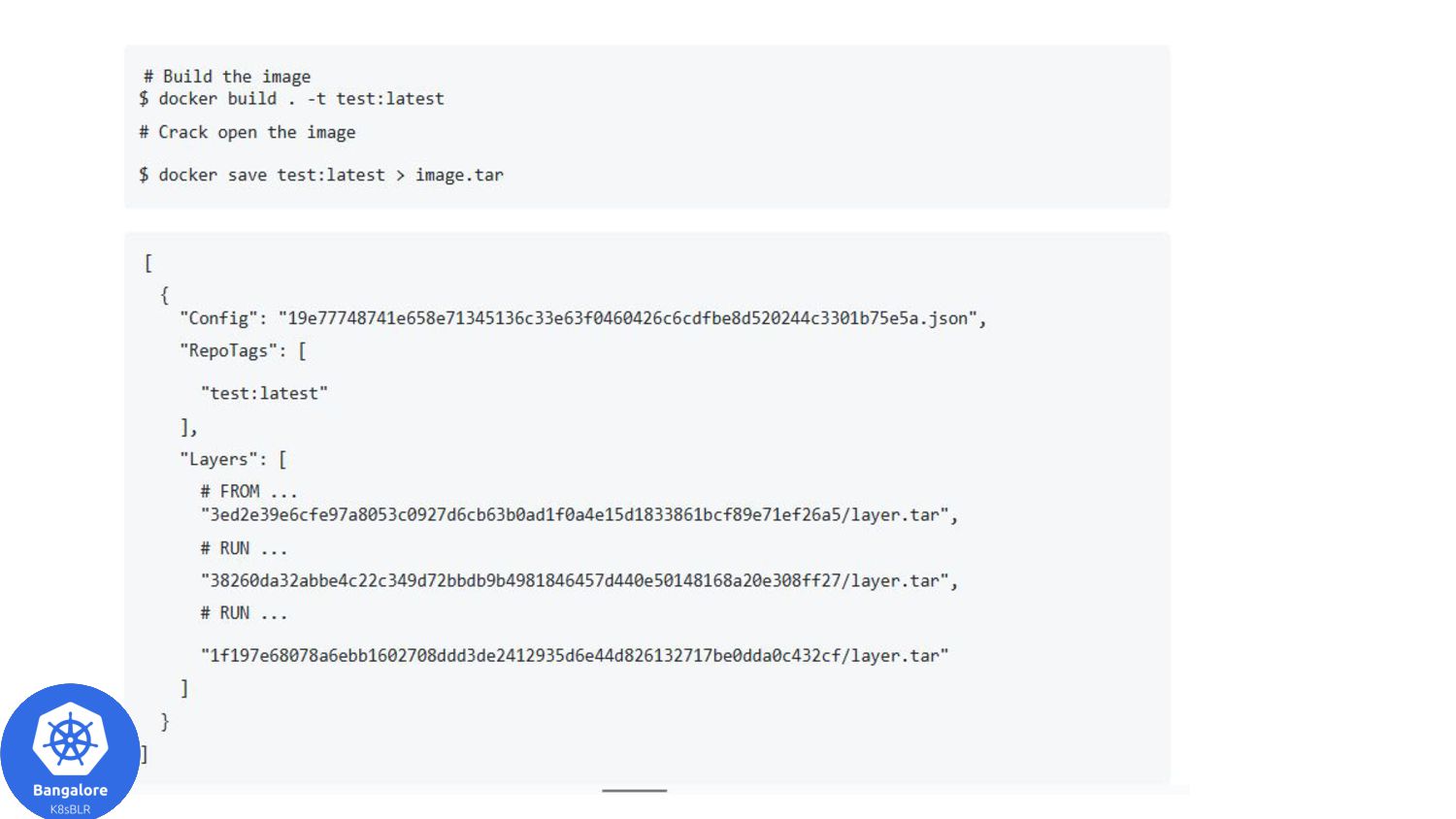The width and height of the screenshot is (1456, 819).
Task: Click the "test:latest" repo tag string
Action: pos(264,393)
